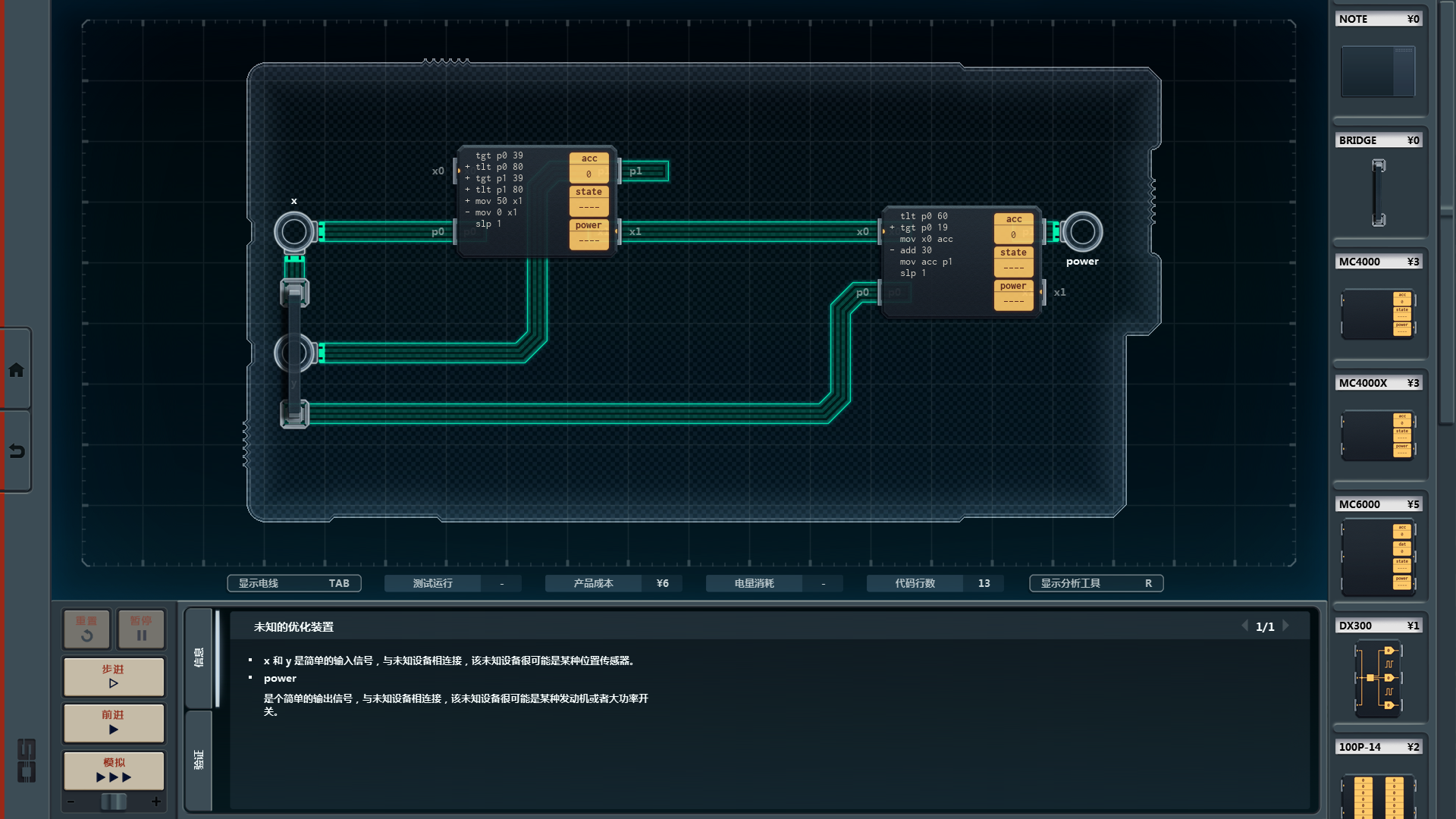This screenshot has width=1456, height=819.
Task: Select the MC6000 microcontroller part
Action: 1378,557
